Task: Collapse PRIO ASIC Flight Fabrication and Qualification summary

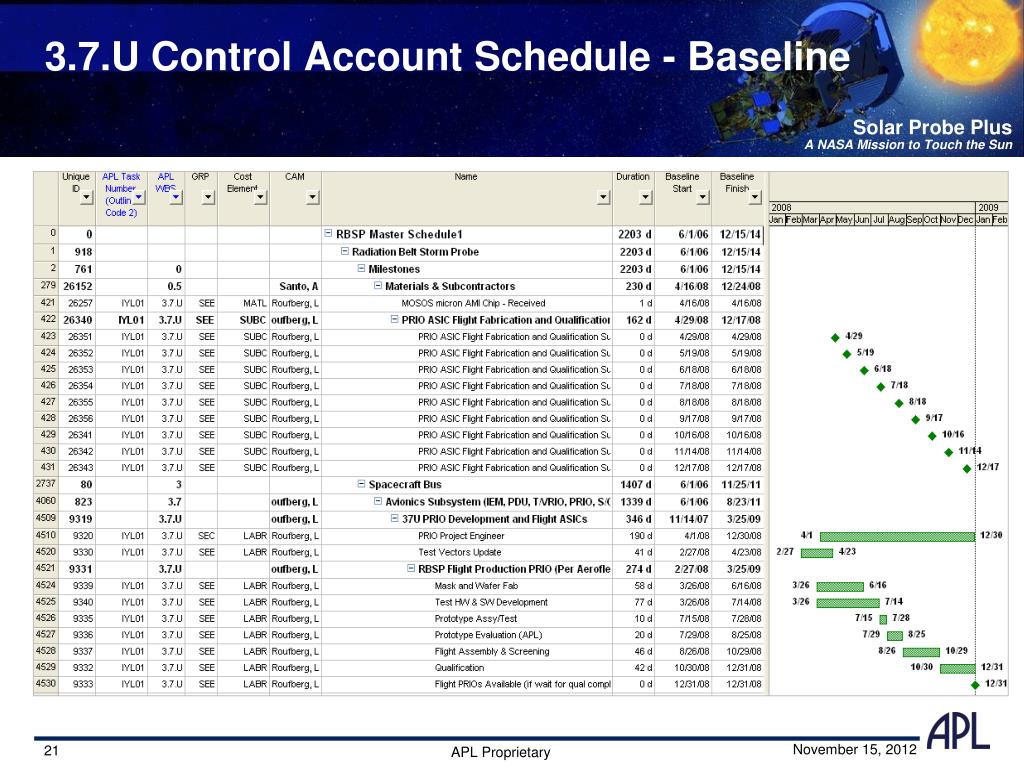Action: [x=394, y=320]
